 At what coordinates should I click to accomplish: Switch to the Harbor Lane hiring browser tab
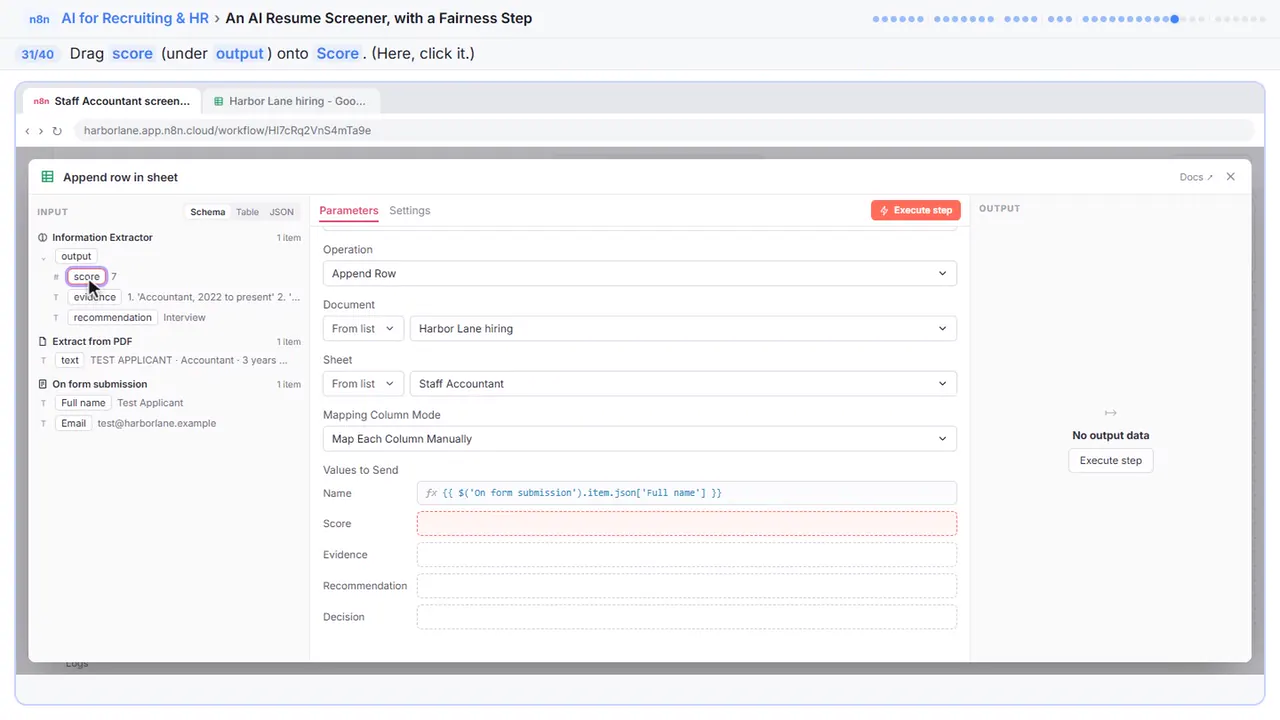[290, 101]
